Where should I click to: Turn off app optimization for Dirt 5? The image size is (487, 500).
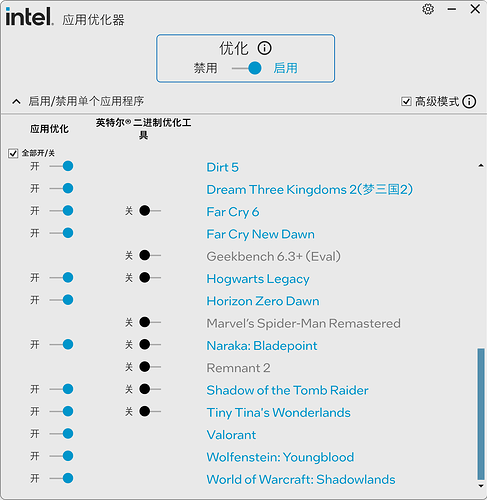(61, 166)
